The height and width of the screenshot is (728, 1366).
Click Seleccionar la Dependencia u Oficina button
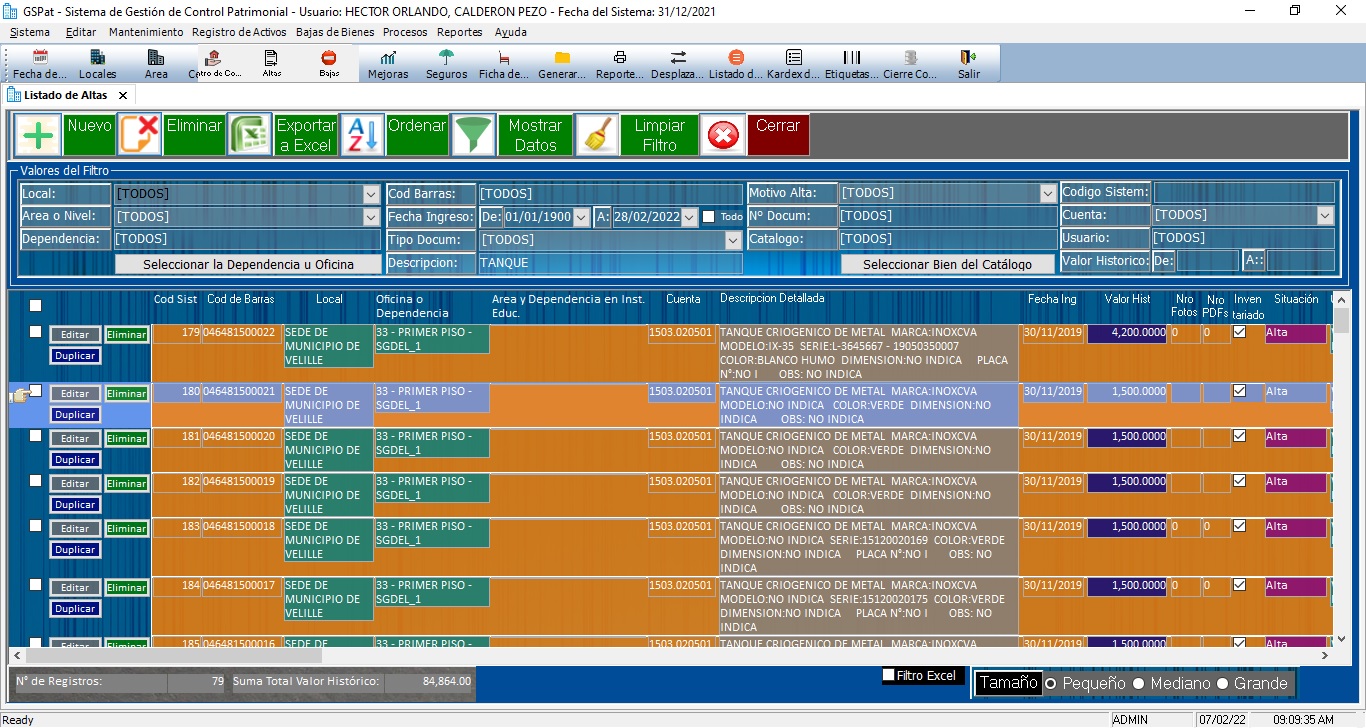click(x=248, y=264)
